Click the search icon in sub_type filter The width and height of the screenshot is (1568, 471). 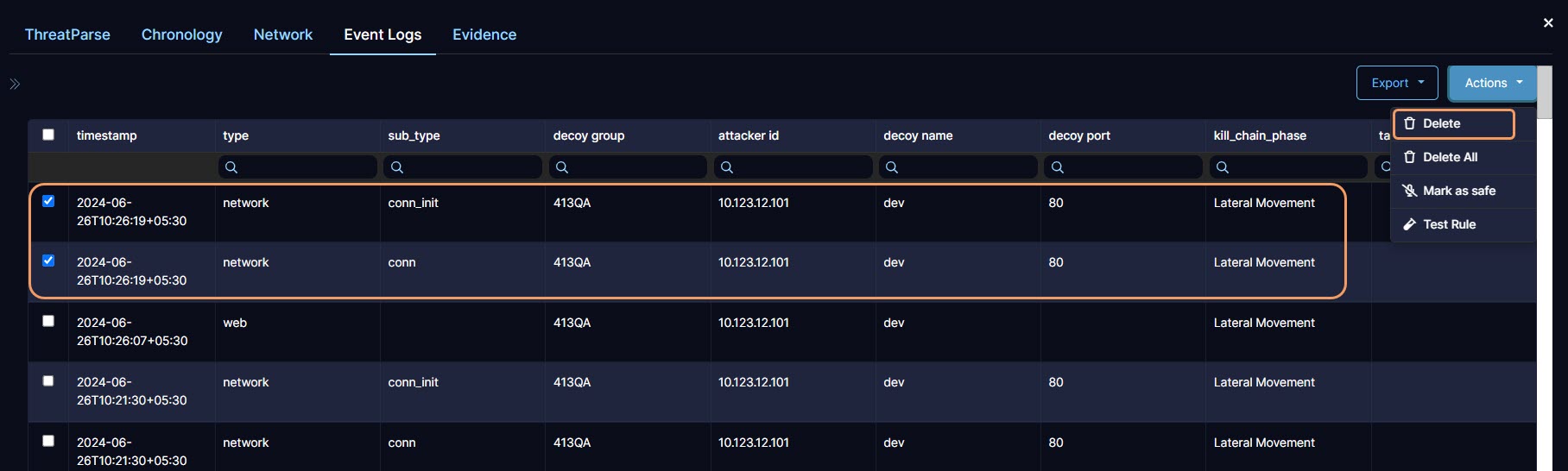[397, 167]
